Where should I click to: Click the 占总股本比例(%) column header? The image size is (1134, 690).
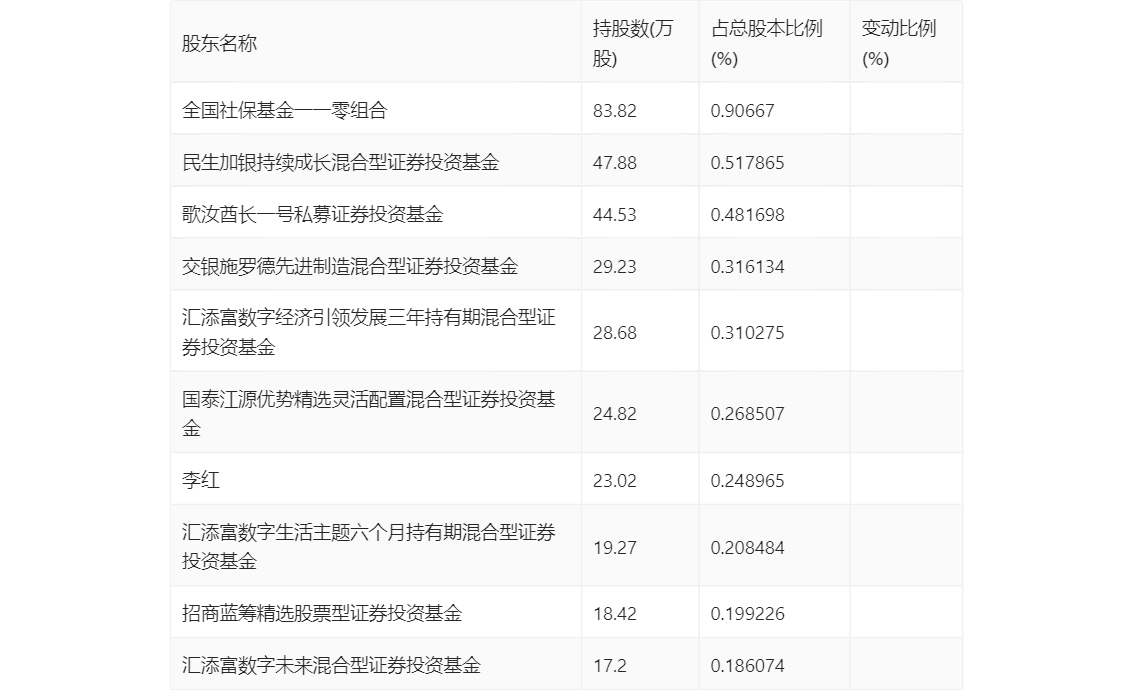tap(767, 43)
